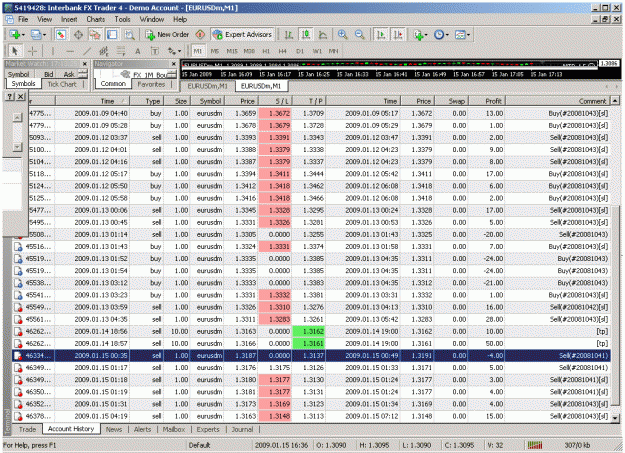Click the order icon for row 46262 at 18:56
The image size is (625, 453).
18,331
